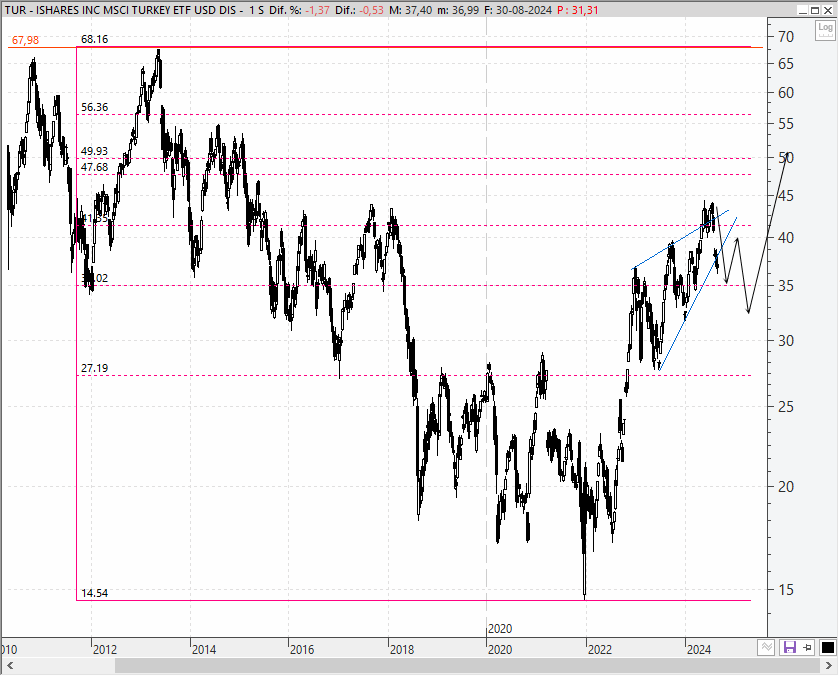Viewport: 839px width, 676px height.
Task: Click the 2024 label on time axis
Action: (x=699, y=650)
